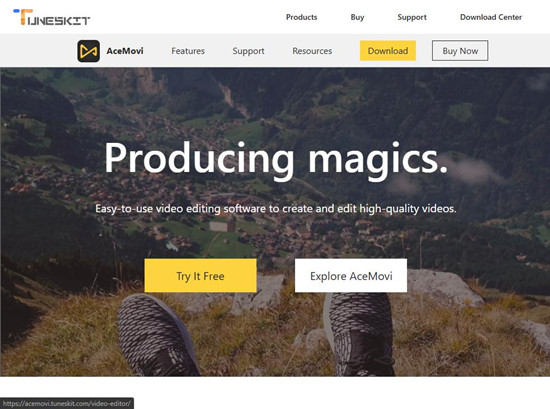Go to Download Center
The height and width of the screenshot is (409, 550).
point(491,17)
